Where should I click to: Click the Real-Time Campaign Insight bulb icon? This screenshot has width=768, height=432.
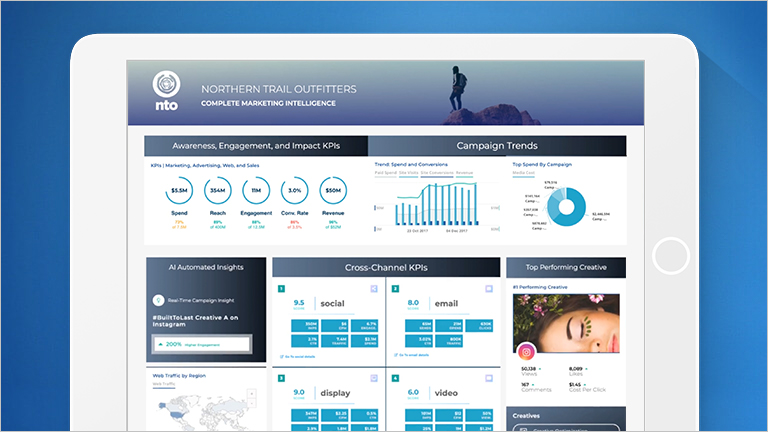pos(158,300)
